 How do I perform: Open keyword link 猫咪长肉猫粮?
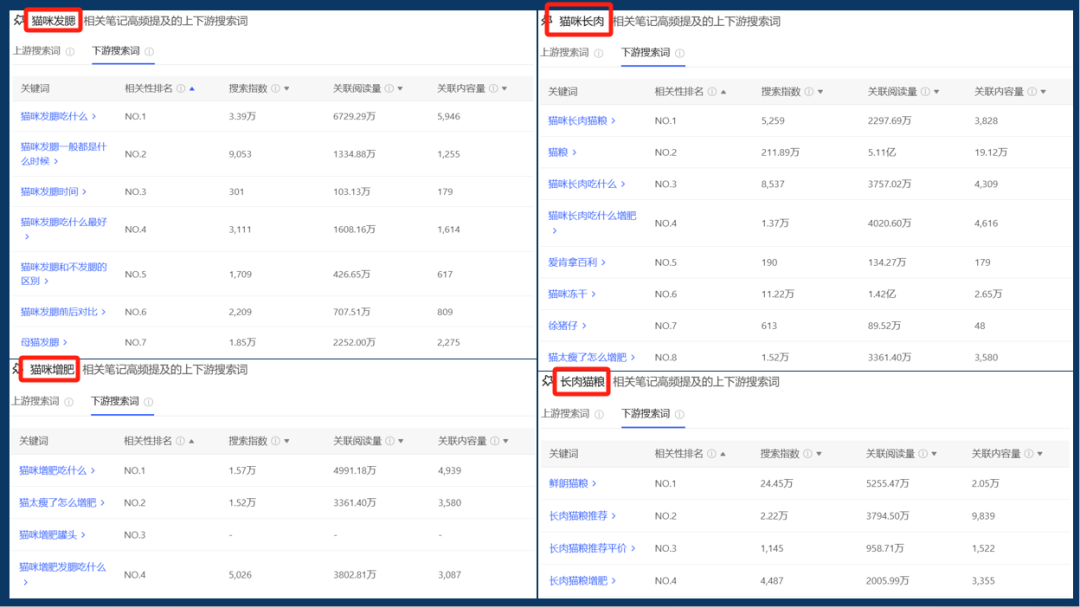click(582, 120)
